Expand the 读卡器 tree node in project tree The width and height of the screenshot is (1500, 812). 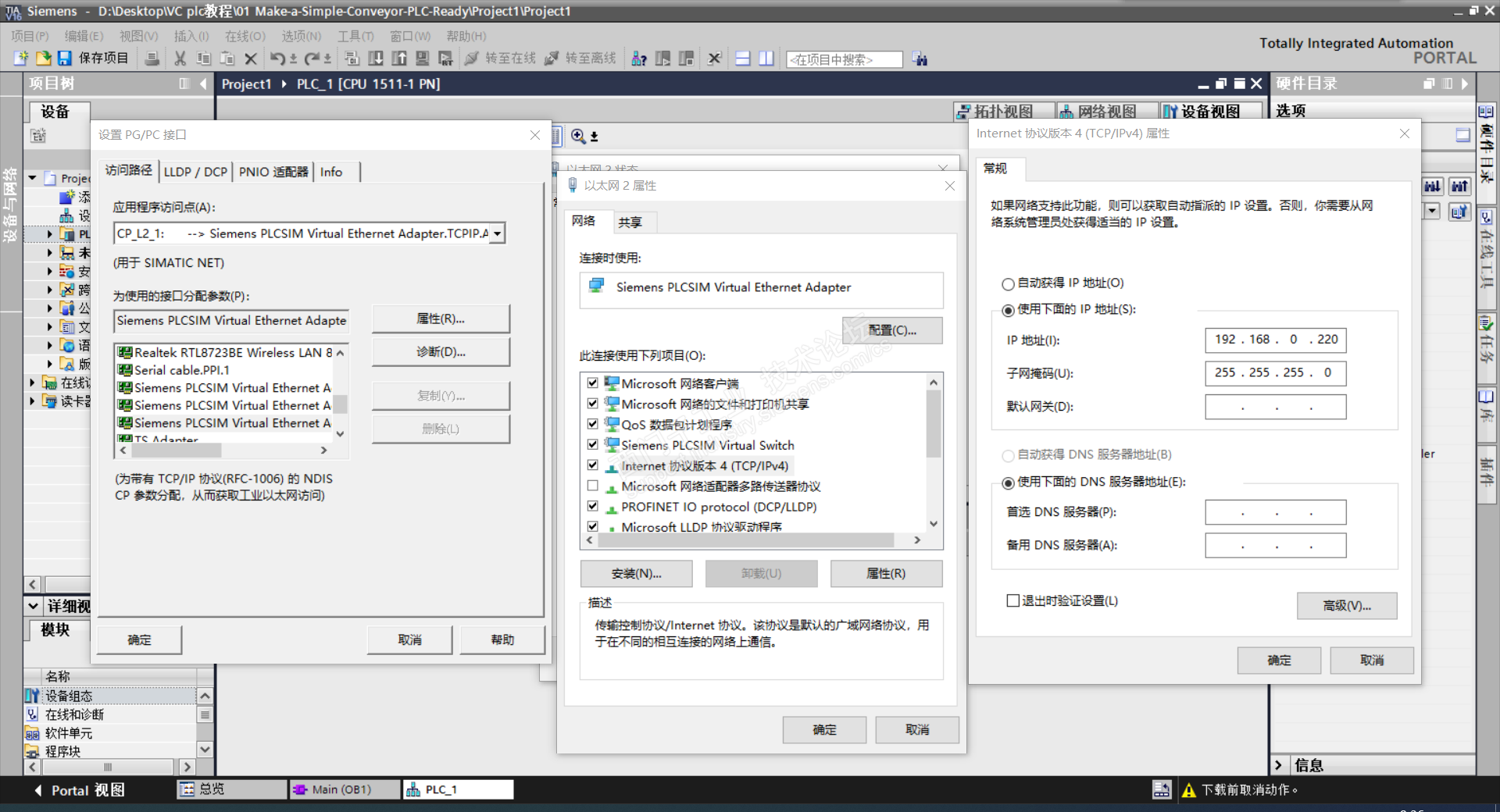point(32,401)
